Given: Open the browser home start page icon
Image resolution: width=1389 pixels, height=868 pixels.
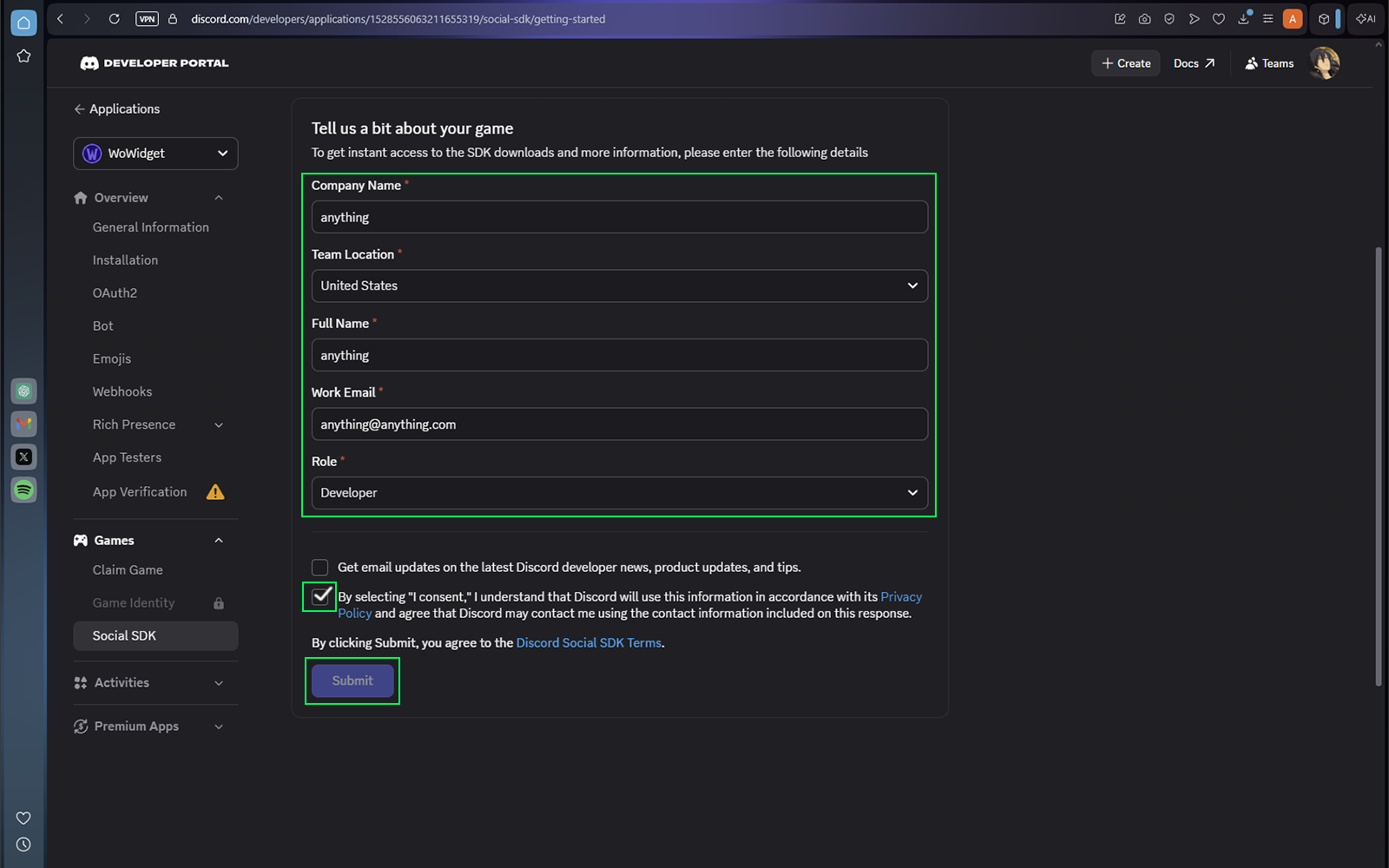Looking at the screenshot, I should [x=23, y=23].
